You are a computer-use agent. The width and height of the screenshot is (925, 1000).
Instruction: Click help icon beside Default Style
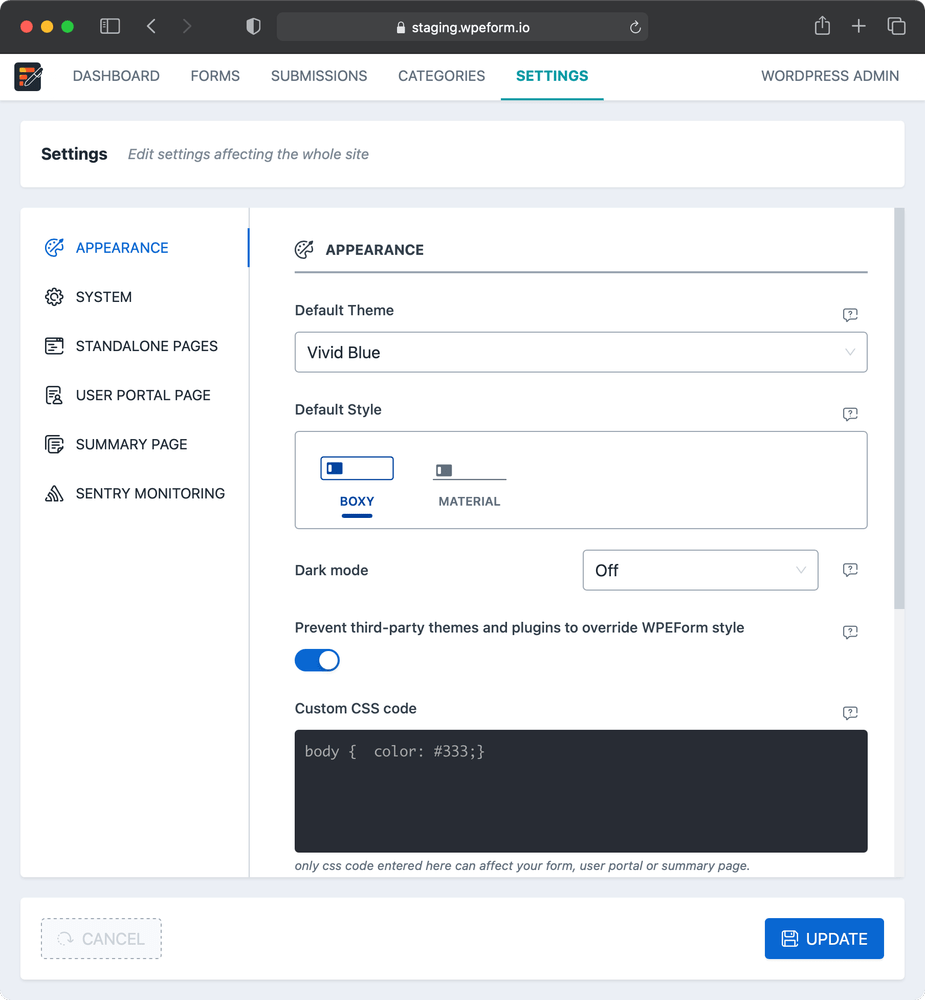coord(850,414)
